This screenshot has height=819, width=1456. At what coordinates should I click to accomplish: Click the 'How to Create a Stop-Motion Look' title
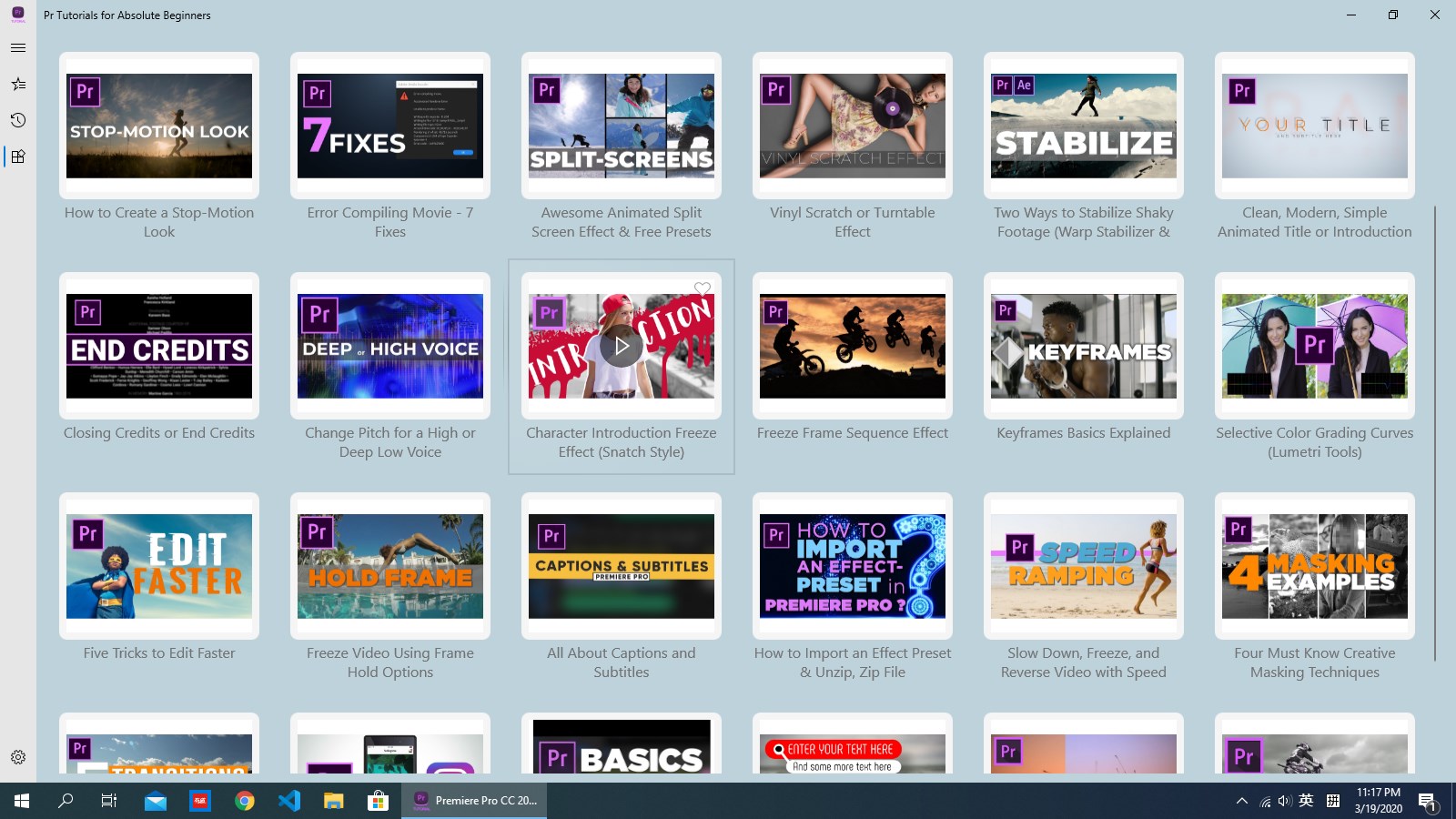click(x=159, y=222)
